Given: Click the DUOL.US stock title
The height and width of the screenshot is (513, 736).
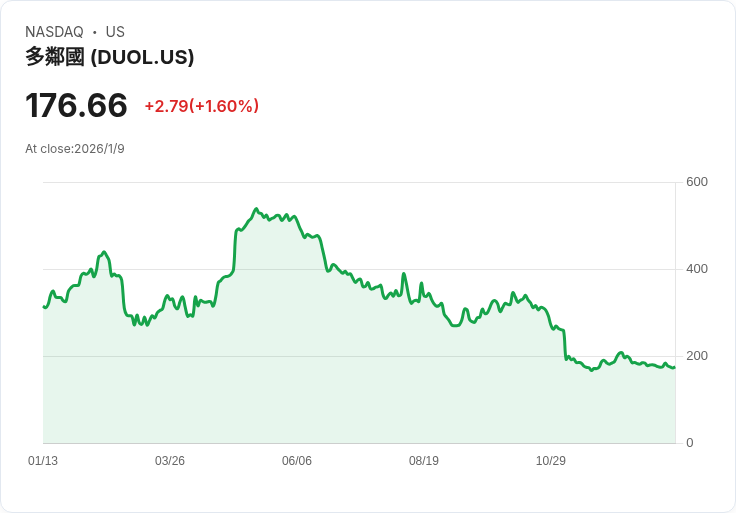Looking at the screenshot, I should [109, 57].
